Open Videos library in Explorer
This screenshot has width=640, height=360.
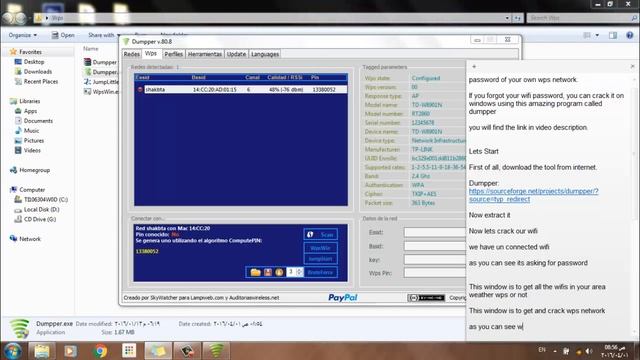point(32,150)
